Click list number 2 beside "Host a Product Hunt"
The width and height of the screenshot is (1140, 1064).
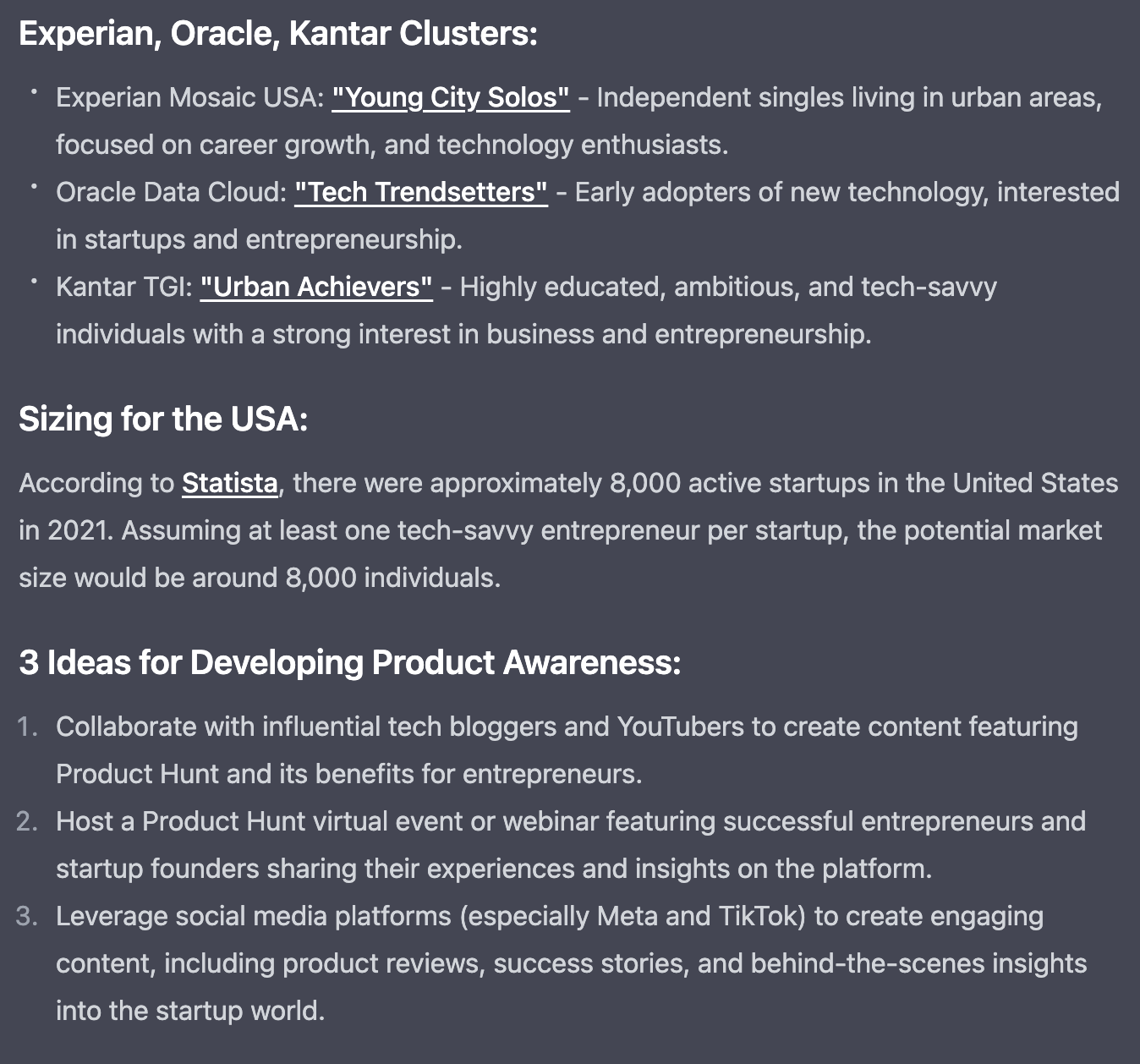tap(27, 822)
